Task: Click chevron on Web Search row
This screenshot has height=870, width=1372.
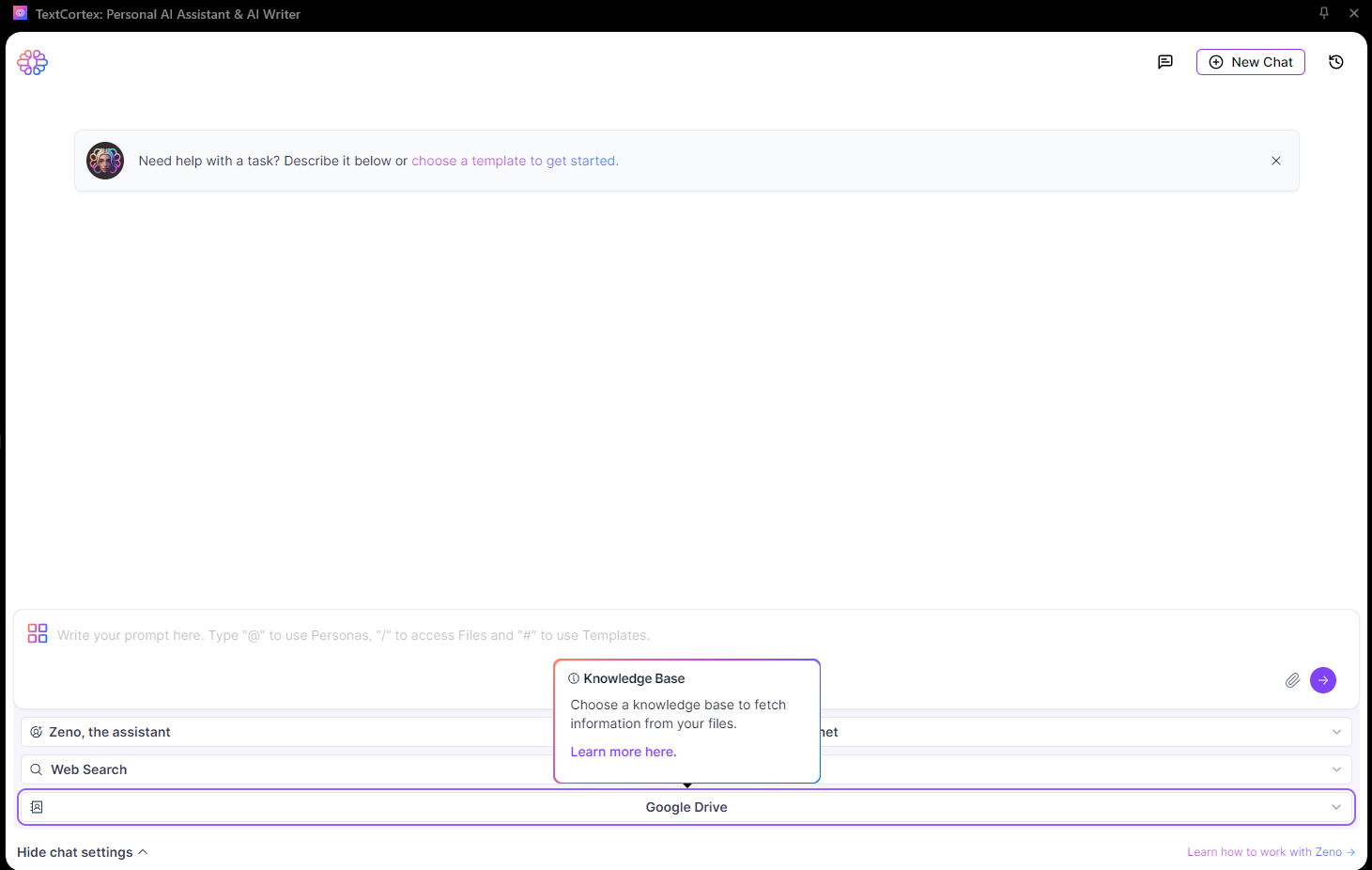Action: pyautogui.click(x=1336, y=769)
